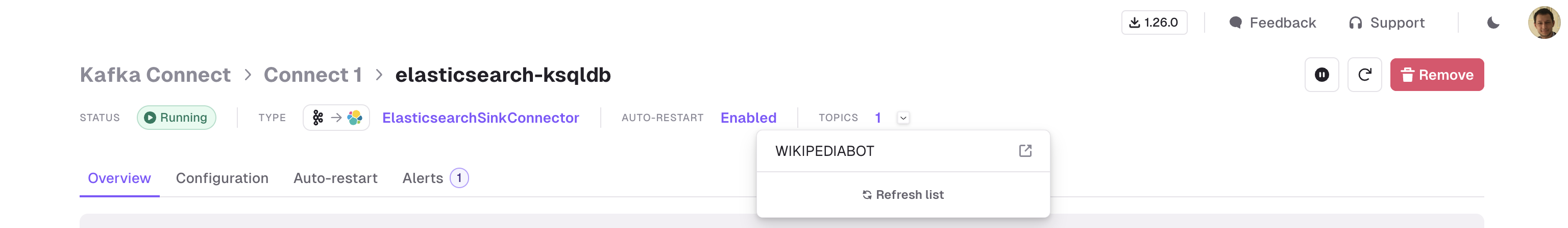This screenshot has width=1568, height=228.
Task: Click the Enabled auto-restart link
Action: coord(748,118)
